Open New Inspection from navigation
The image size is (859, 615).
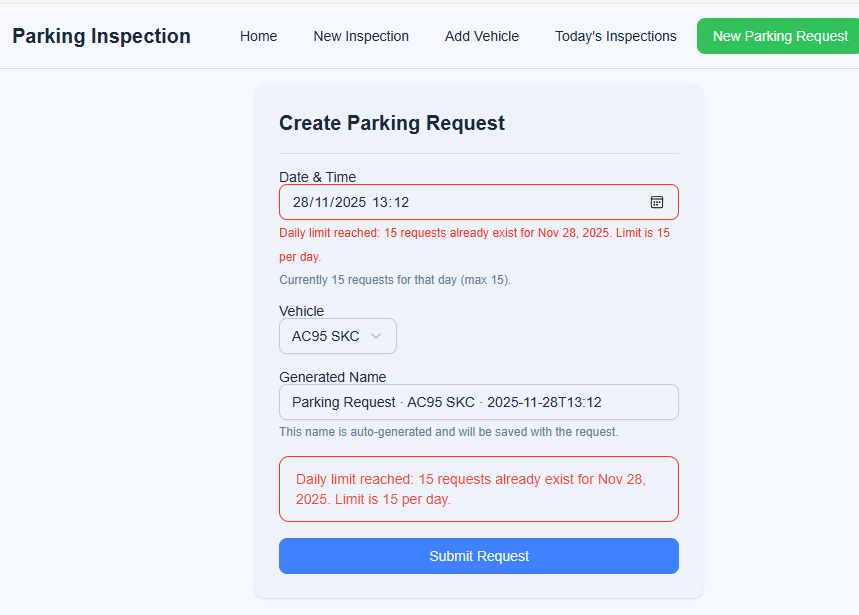tap(361, 36)
